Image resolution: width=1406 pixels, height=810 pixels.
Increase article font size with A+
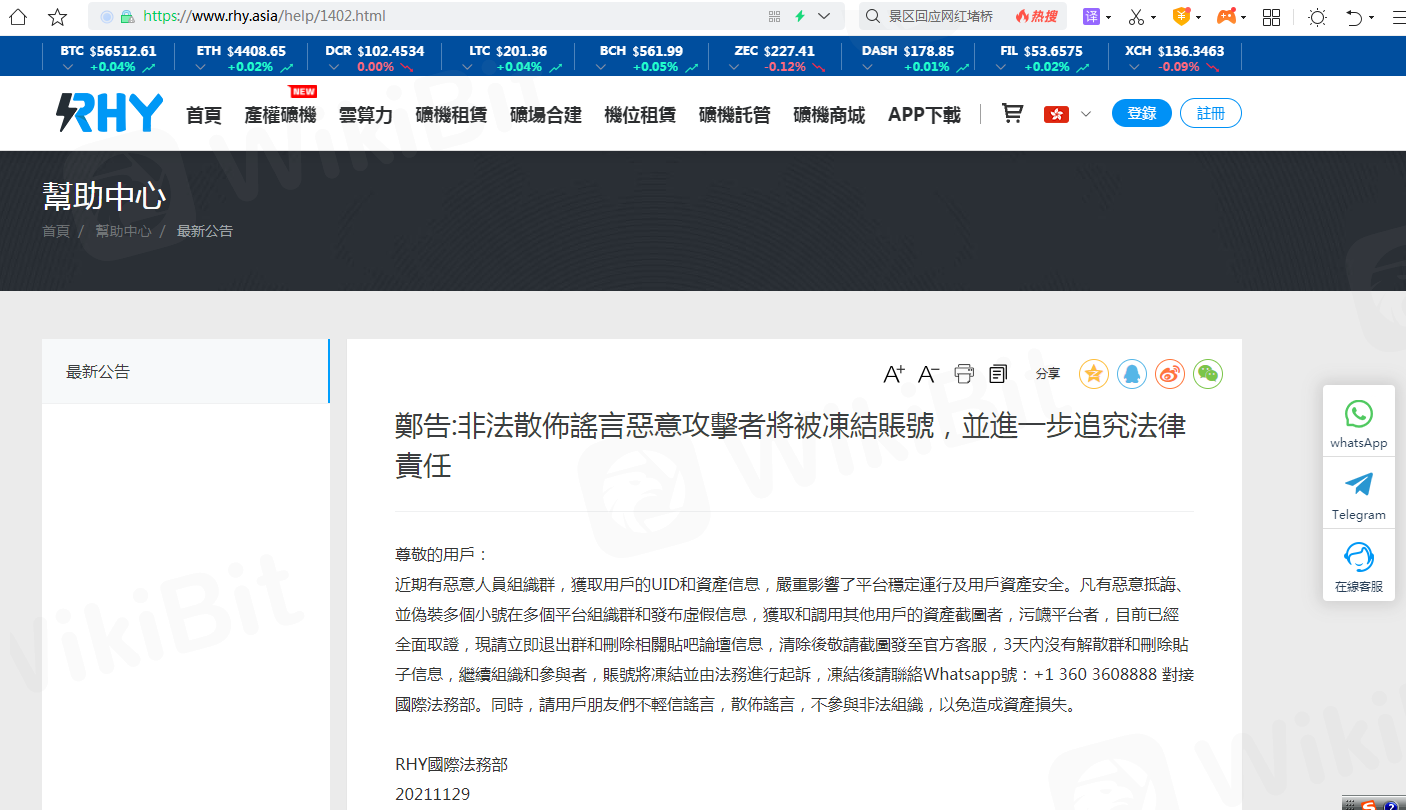(x=894, y=374)
